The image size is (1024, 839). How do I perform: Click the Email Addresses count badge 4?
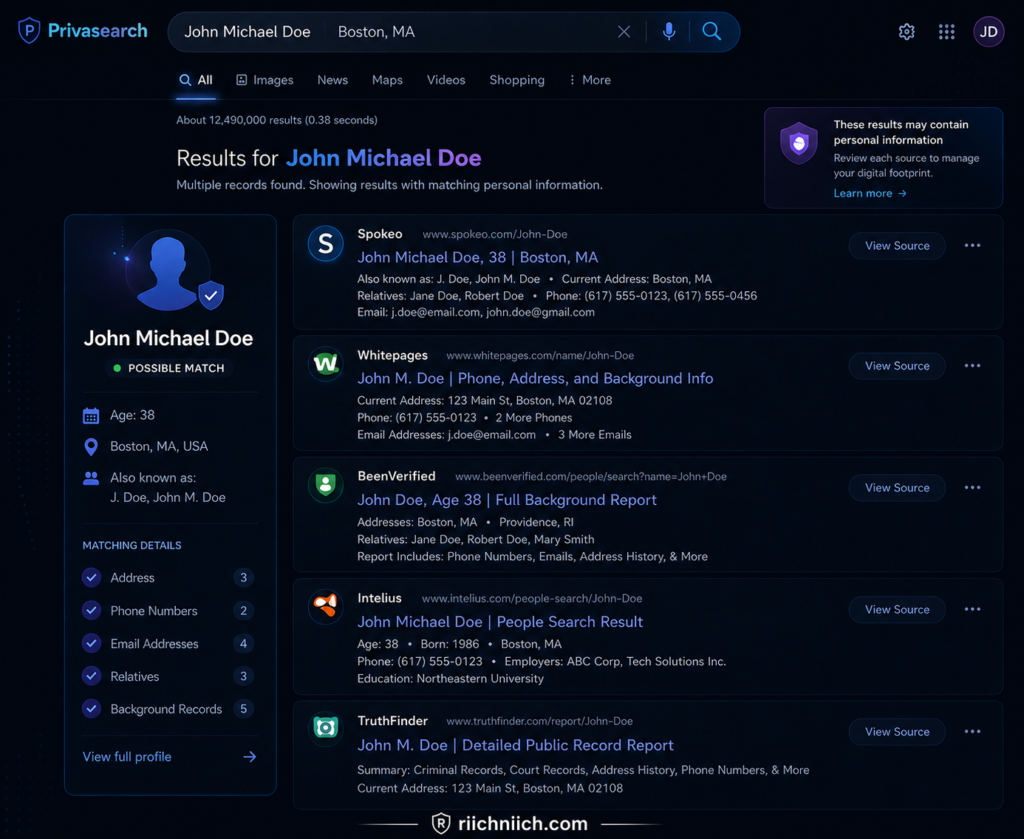click(x=244, y=643)
